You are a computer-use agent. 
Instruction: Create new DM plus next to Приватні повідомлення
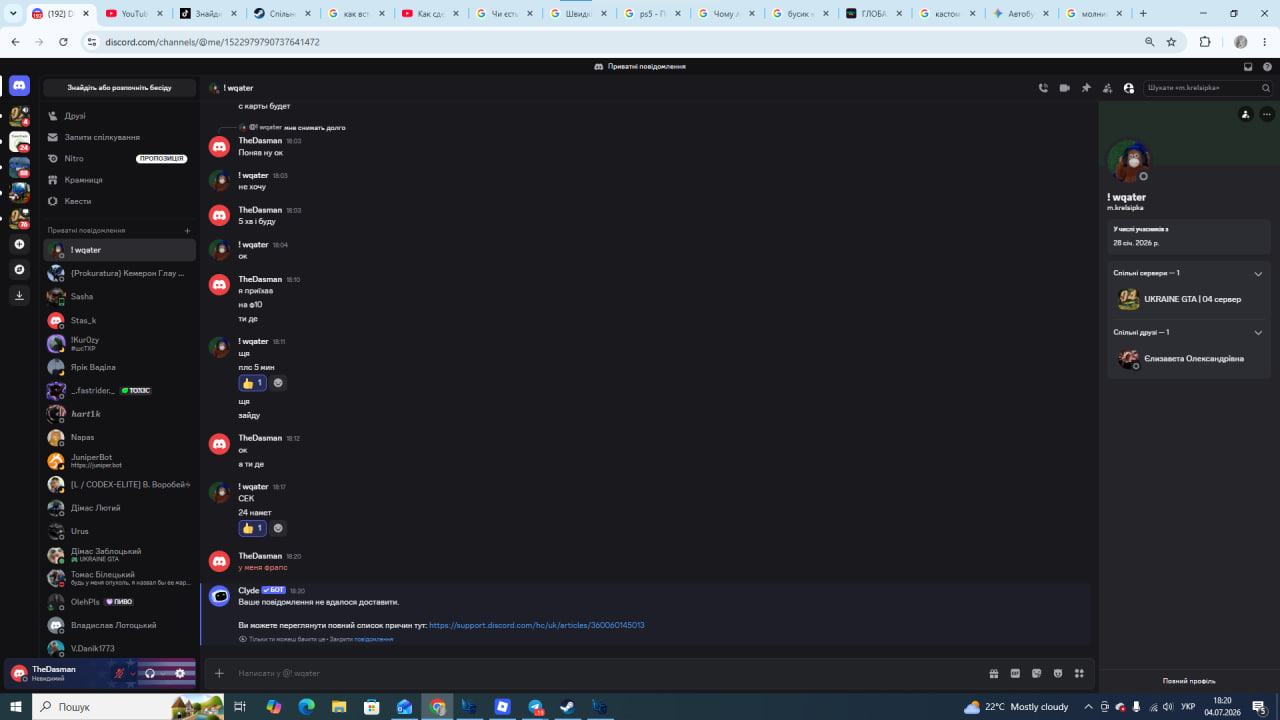[187, 230]
